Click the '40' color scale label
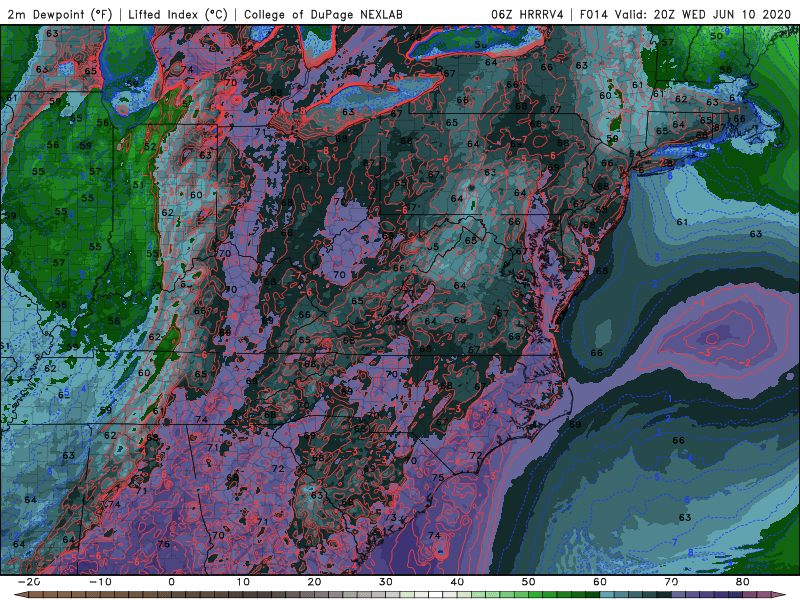Viewport: 800px width, 600px height. tap(457, 582)
